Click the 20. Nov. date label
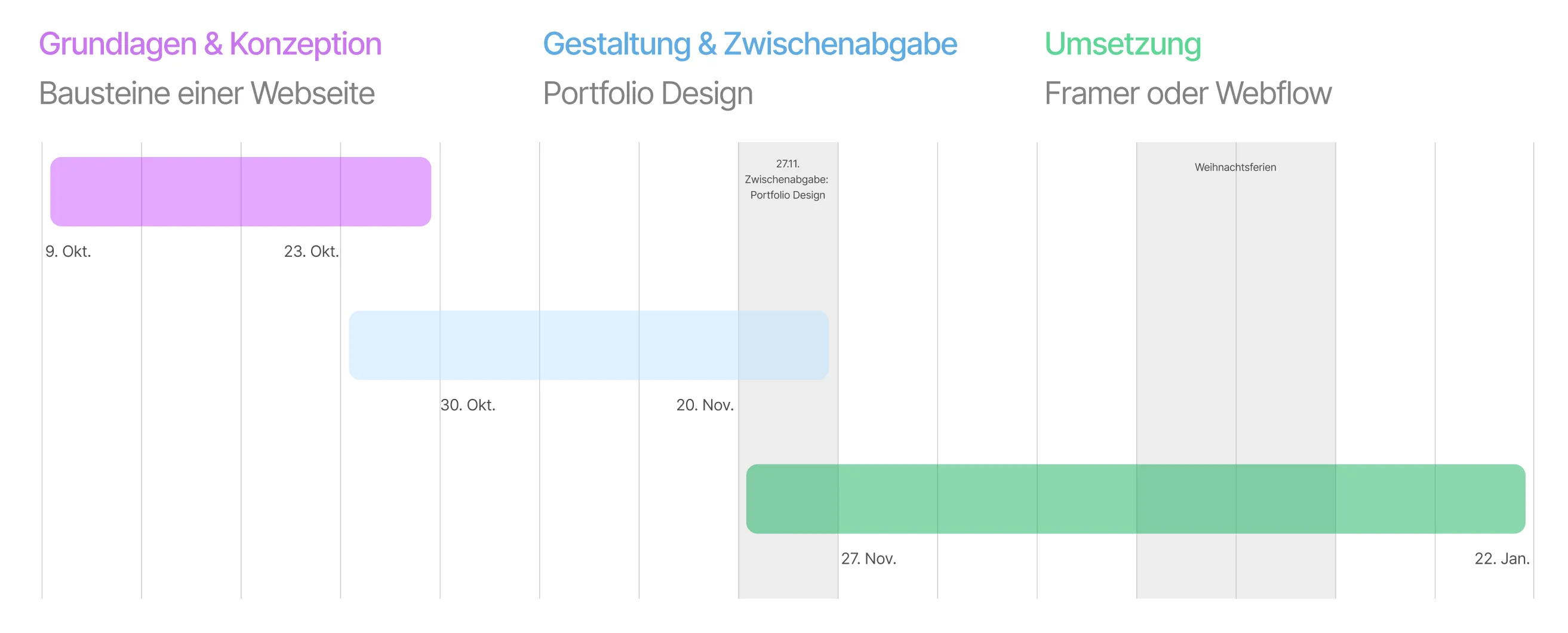 [x=704, y=405]
